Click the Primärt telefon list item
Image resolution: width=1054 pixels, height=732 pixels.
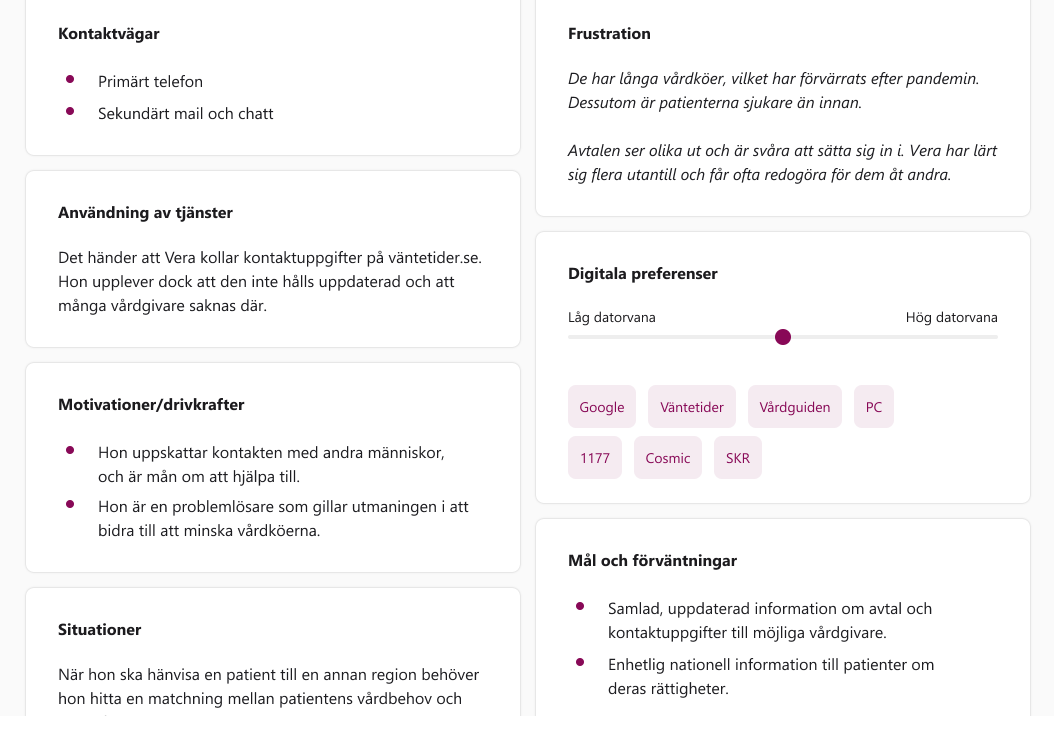point(150,82)
